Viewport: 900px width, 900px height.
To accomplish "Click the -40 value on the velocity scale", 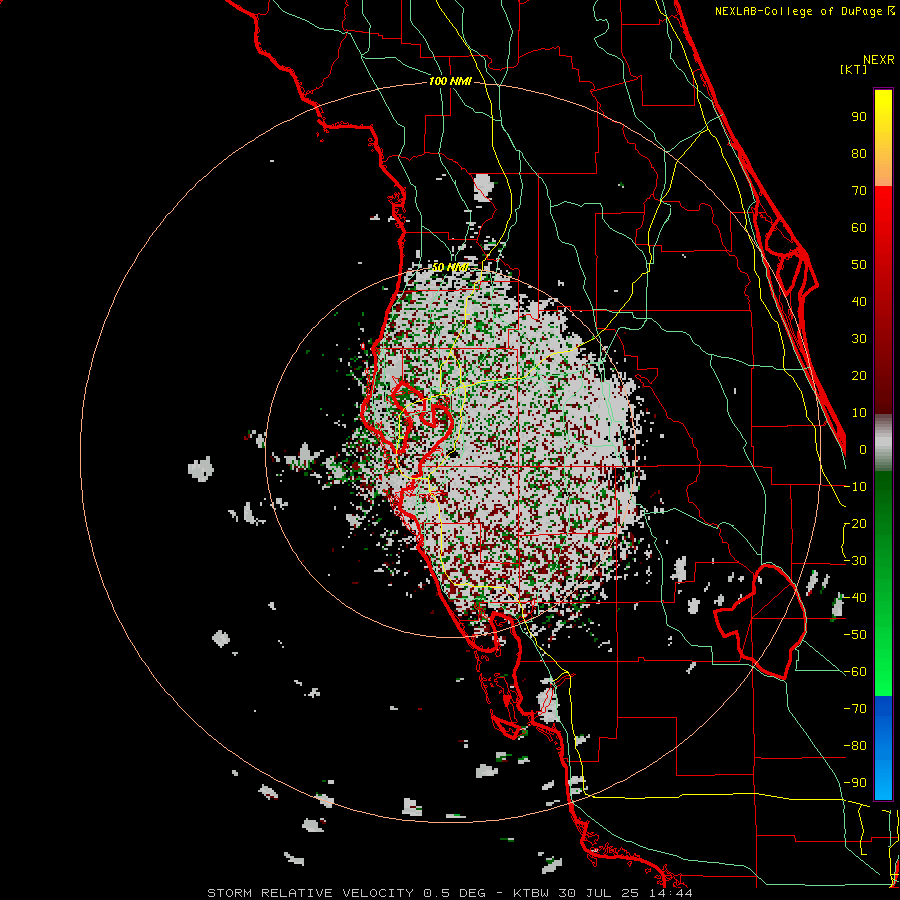I will click(x=855, y=598).
